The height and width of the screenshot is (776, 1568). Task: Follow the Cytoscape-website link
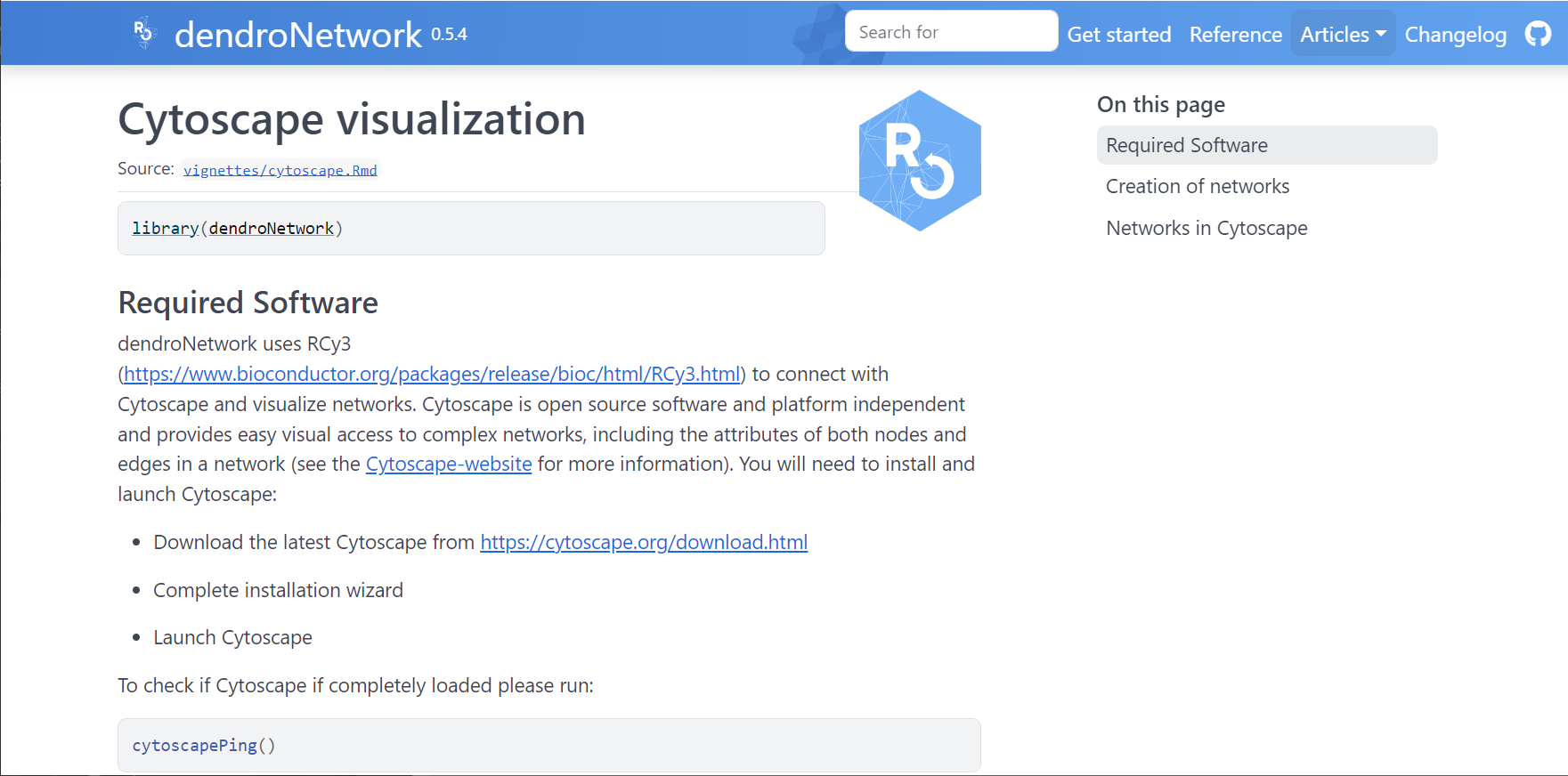tap(448, 464)
